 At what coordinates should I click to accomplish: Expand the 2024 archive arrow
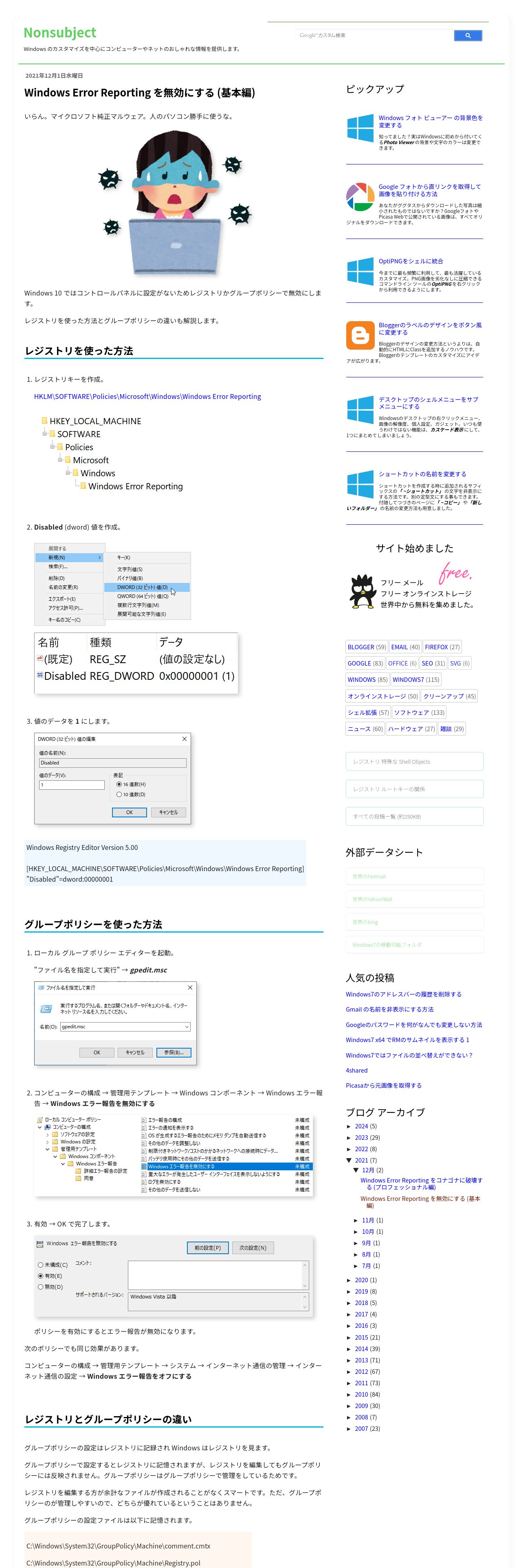[349, 1126]
